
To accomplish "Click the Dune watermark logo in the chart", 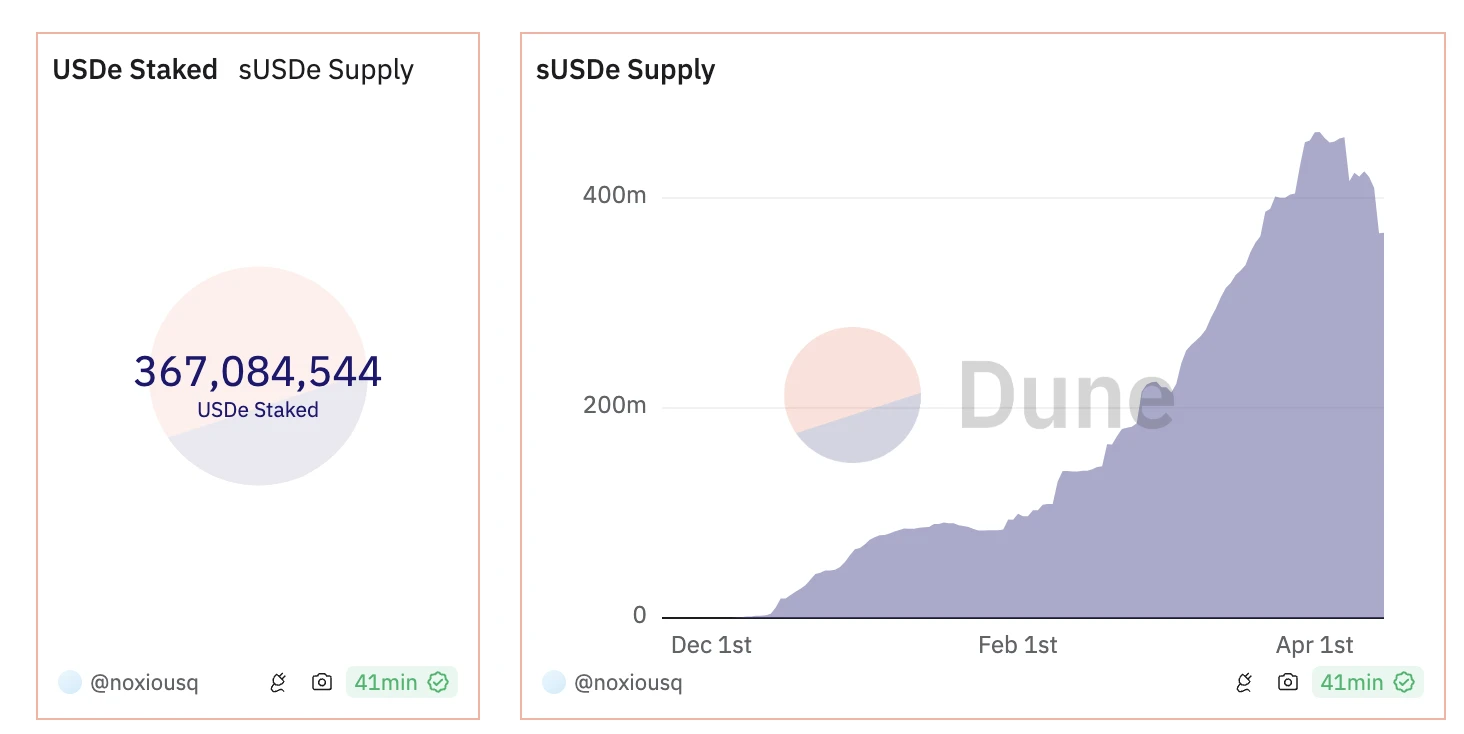I will point(980,396).
